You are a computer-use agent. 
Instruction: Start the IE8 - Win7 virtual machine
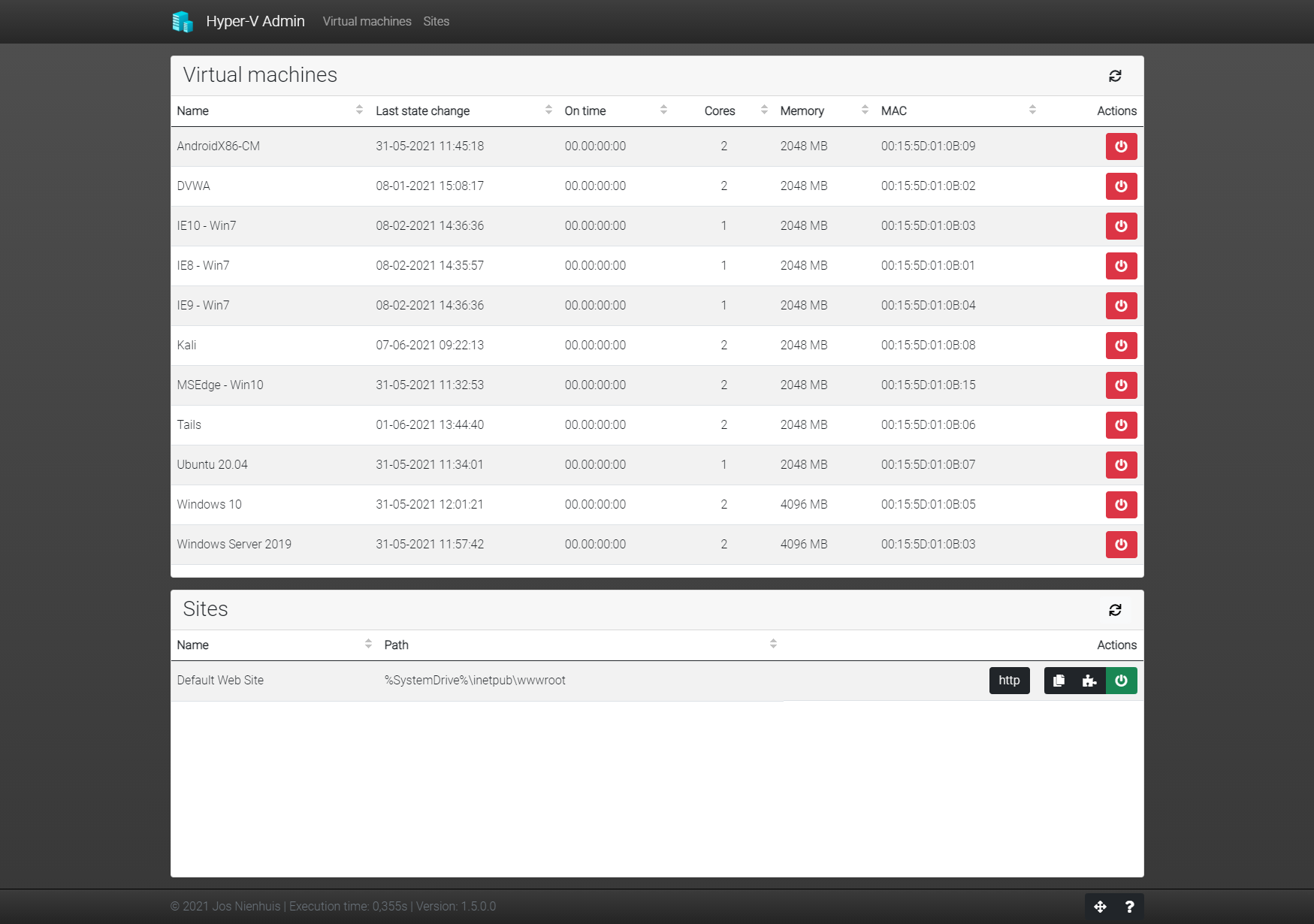(1121, 266)
